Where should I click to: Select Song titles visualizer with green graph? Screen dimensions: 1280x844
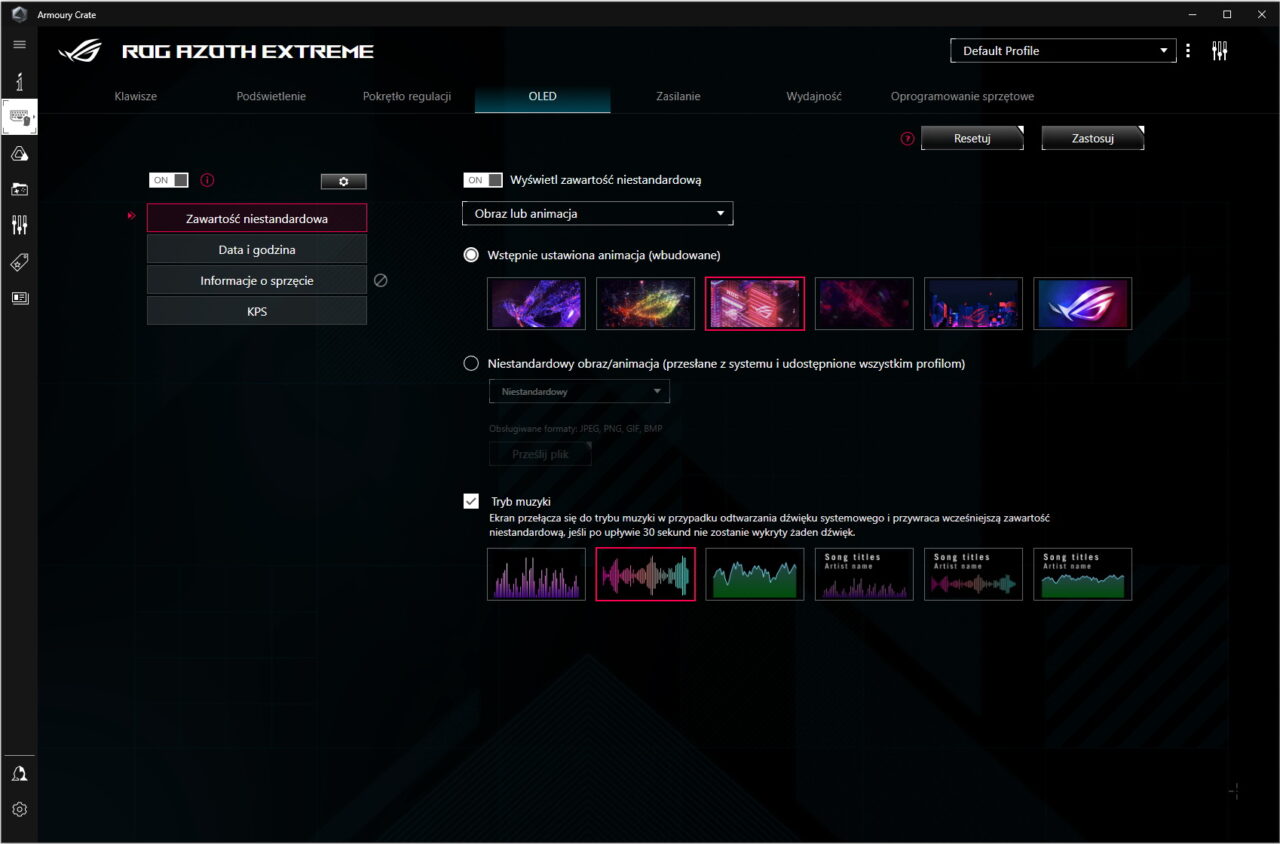1083,574
